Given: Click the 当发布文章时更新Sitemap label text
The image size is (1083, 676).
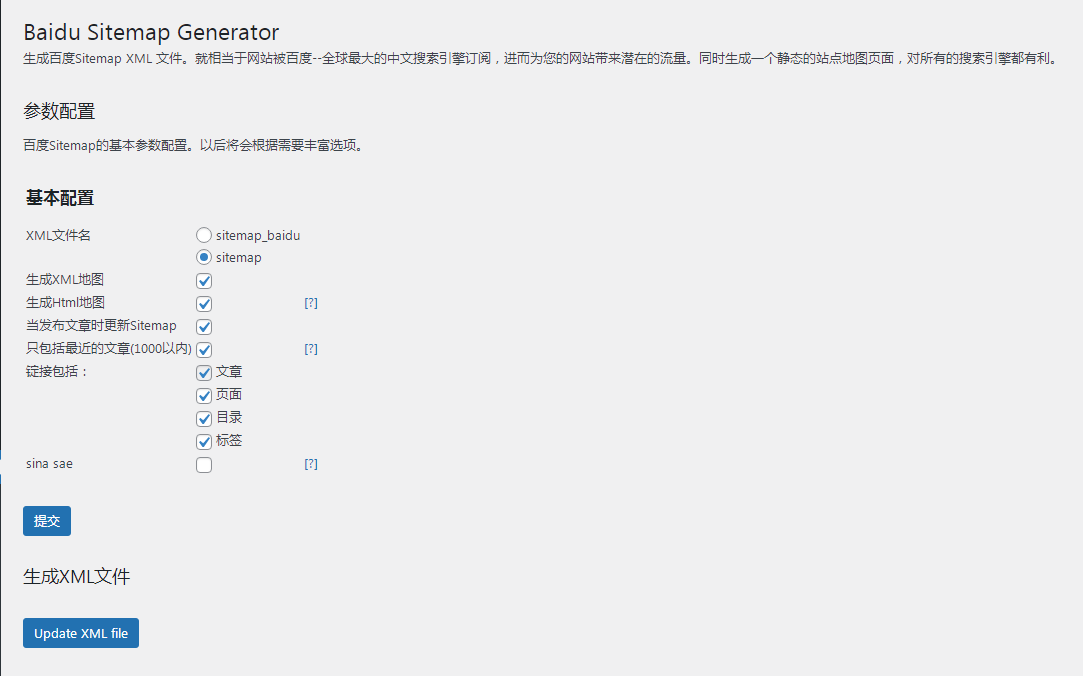Looking at the screenshot, I should (x=102, y=325).
